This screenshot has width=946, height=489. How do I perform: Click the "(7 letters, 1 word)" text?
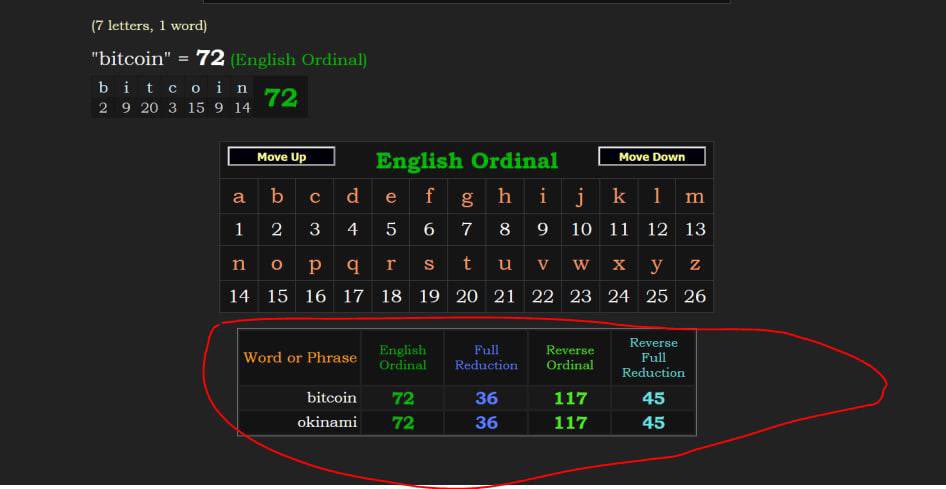[149, 26]
